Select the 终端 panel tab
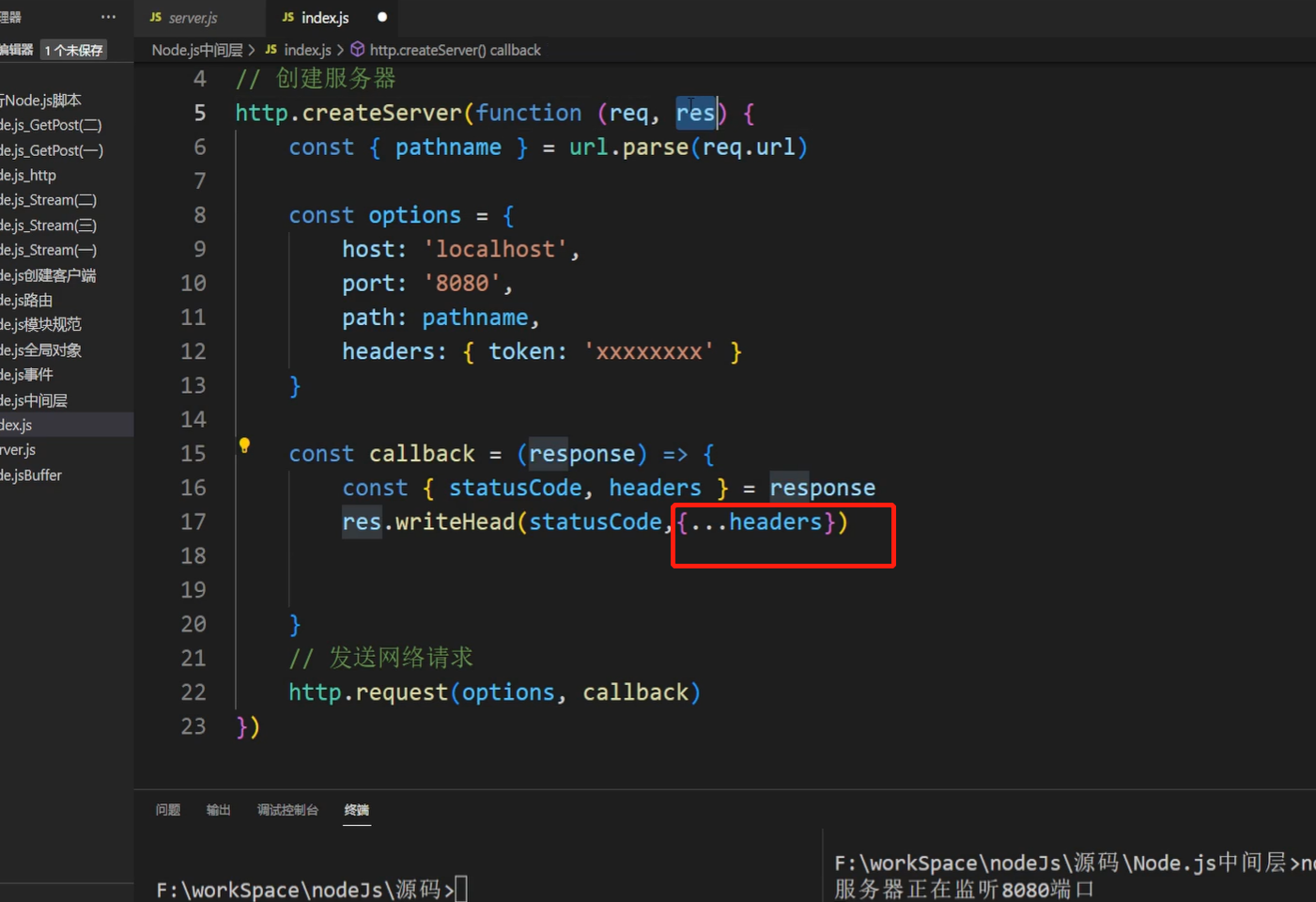 (357, 810)
